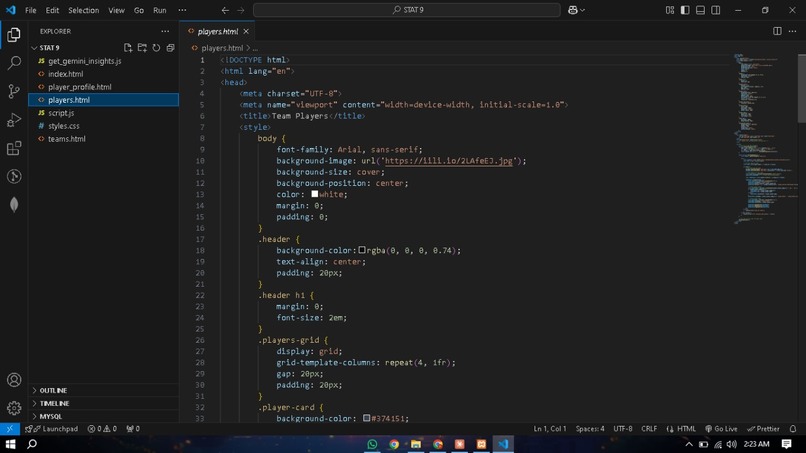Screen dimensions: 806x453
Task: Change CRLF end of line sequence
Action: (x=649, y=429)
